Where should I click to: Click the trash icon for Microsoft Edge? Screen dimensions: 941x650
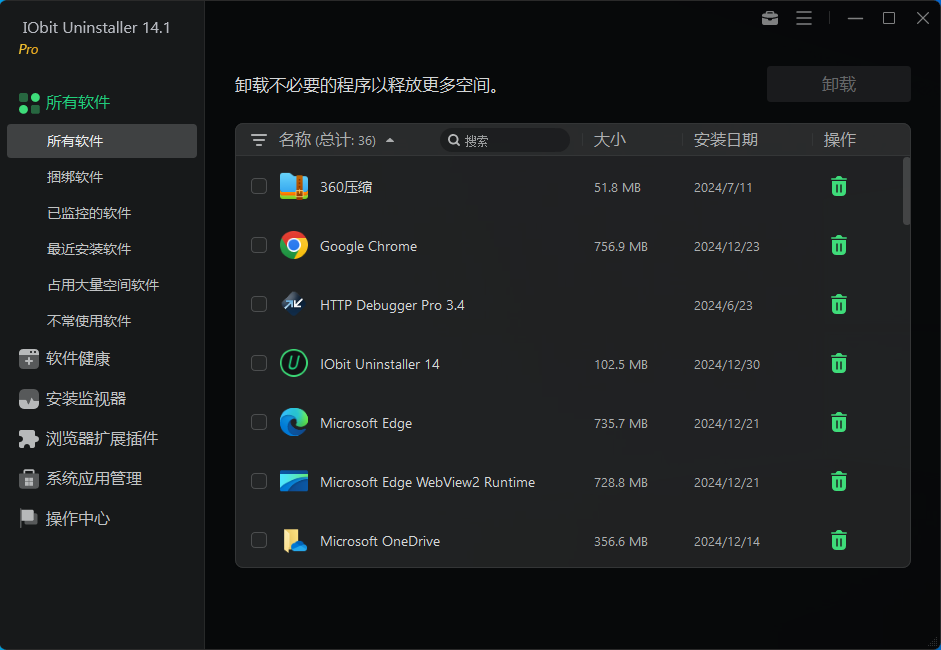[x=838, y=423]
